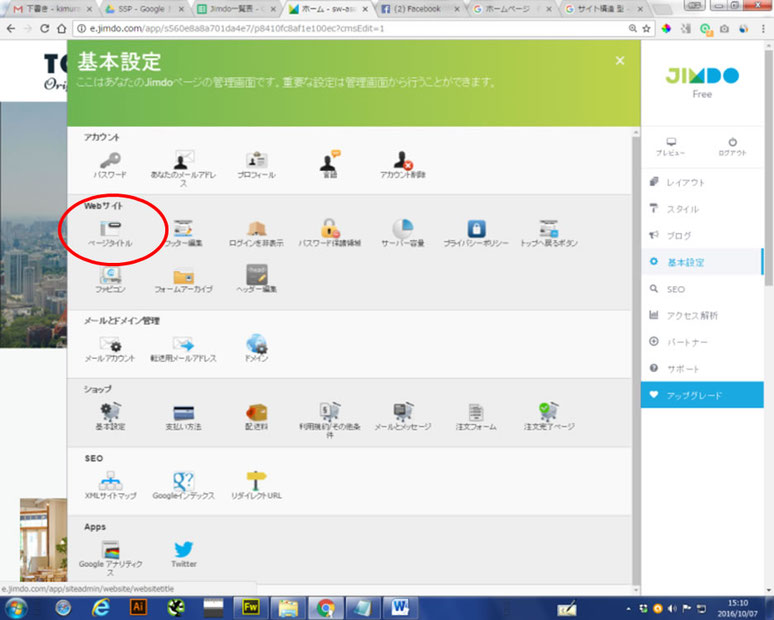Open ヘッダー編集 setting

click(x=256, y=278)
